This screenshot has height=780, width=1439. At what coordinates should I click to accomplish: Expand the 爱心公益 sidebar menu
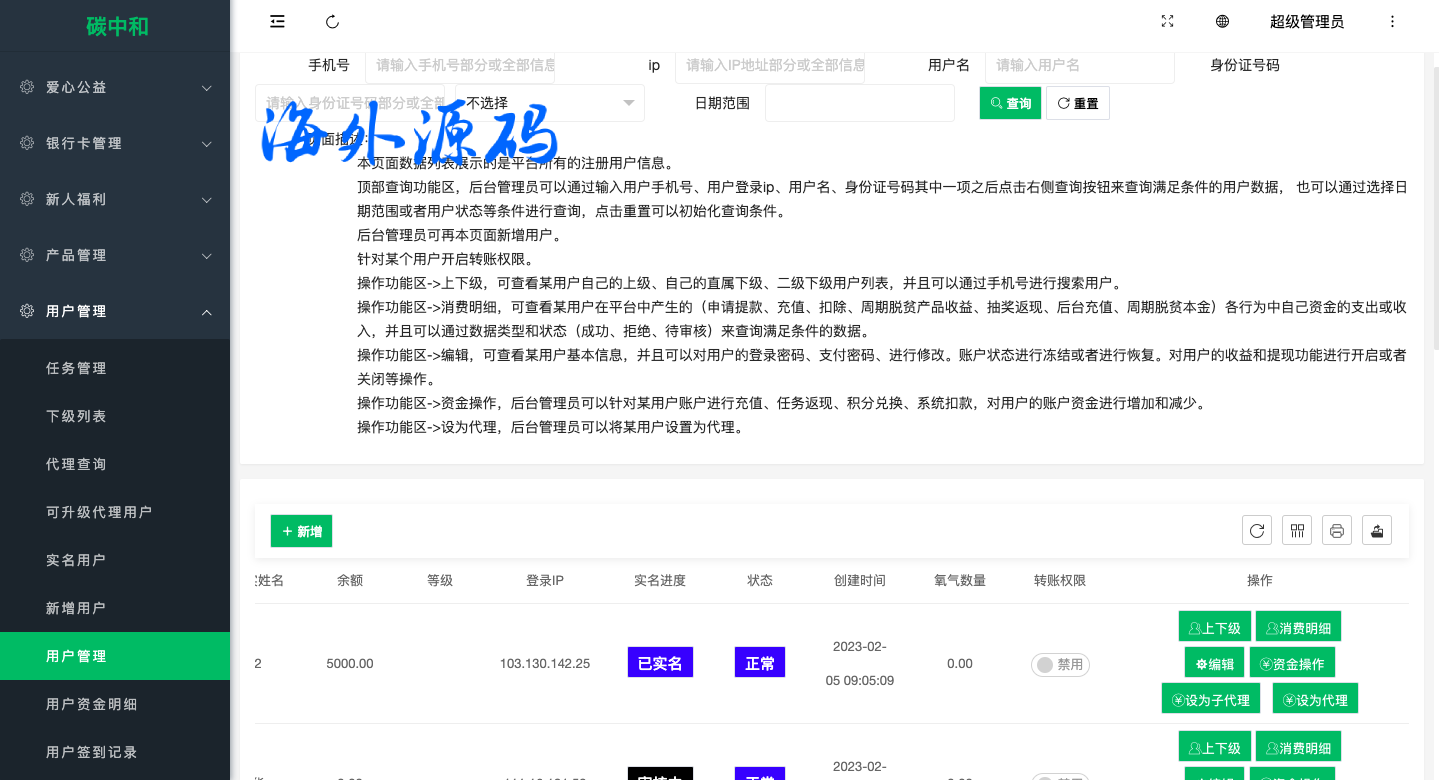(x=115, y=87)
